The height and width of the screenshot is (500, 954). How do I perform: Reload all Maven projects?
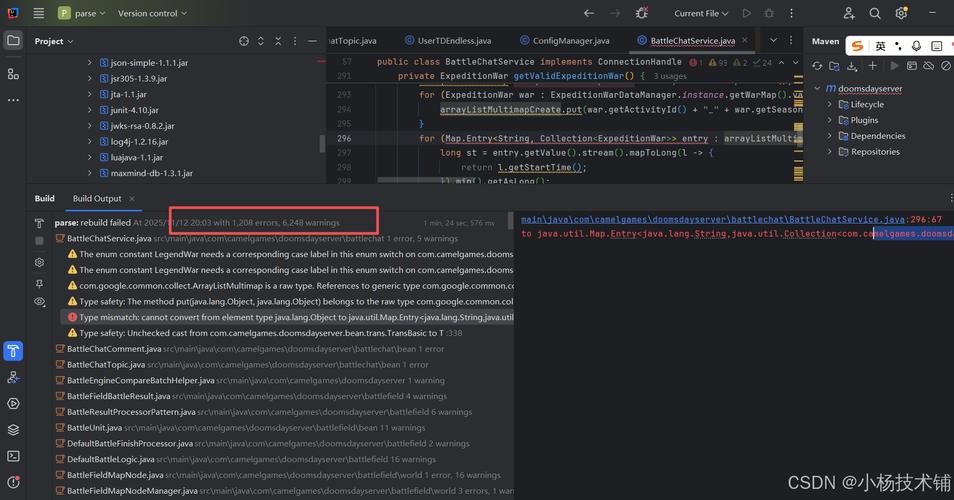(817, 66)
